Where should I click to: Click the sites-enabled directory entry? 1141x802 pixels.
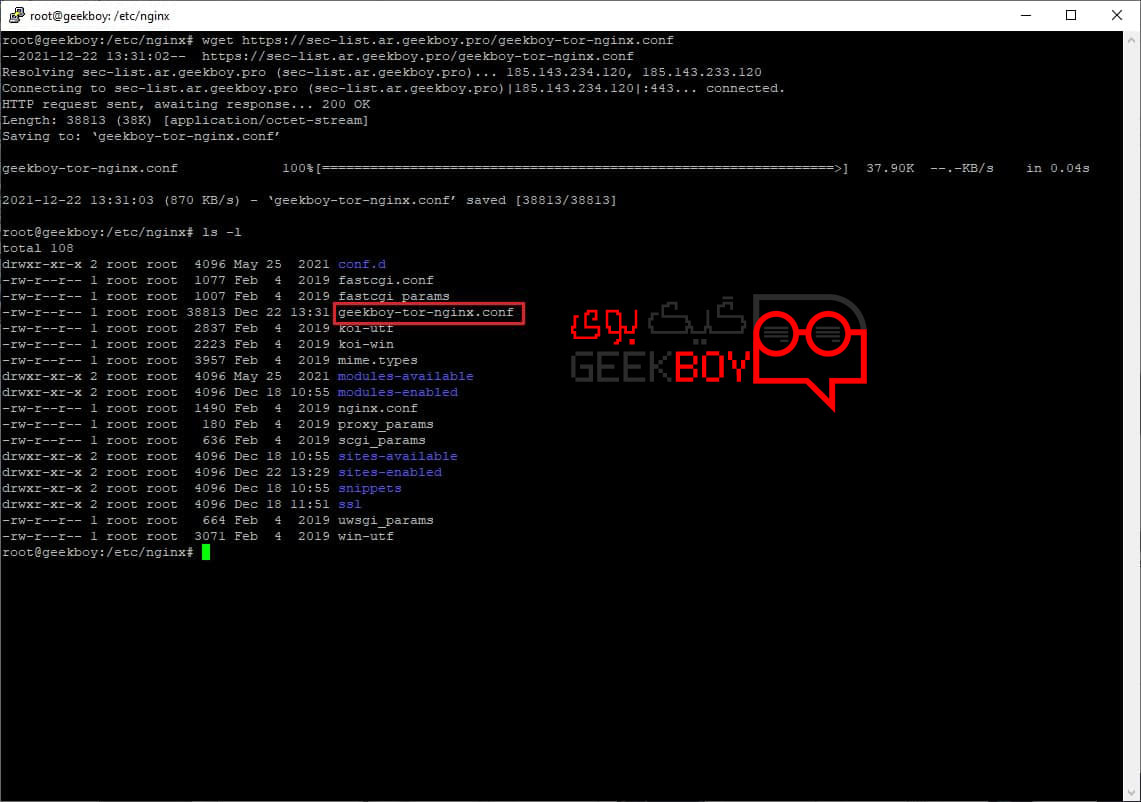(389, 473)
